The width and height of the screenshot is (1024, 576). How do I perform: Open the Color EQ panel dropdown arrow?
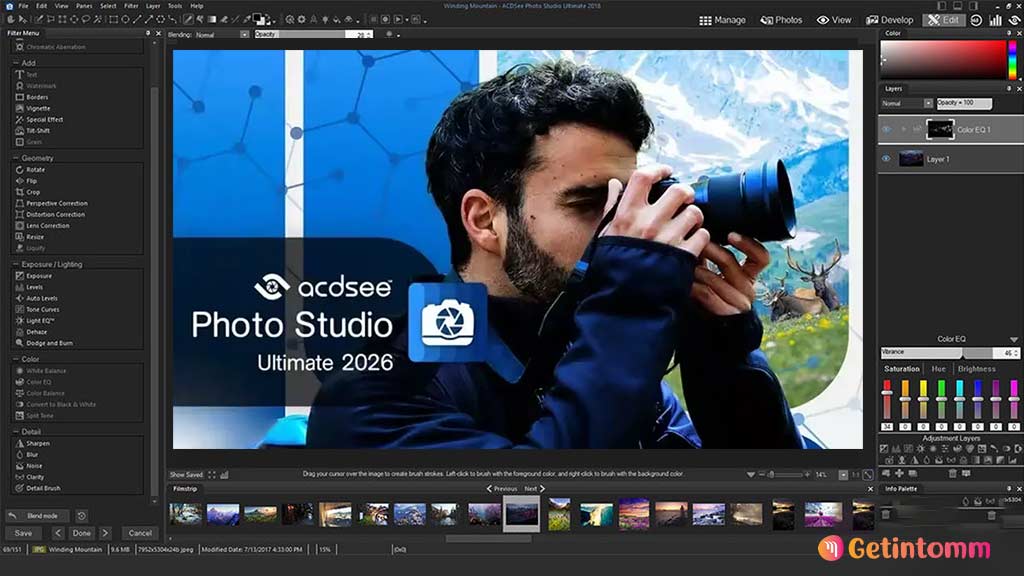click(1014, 340)
